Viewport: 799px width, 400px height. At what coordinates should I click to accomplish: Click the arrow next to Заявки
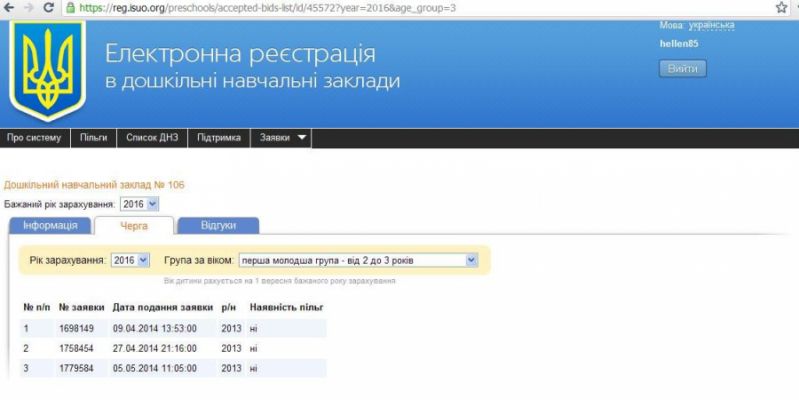click(301, 138)
